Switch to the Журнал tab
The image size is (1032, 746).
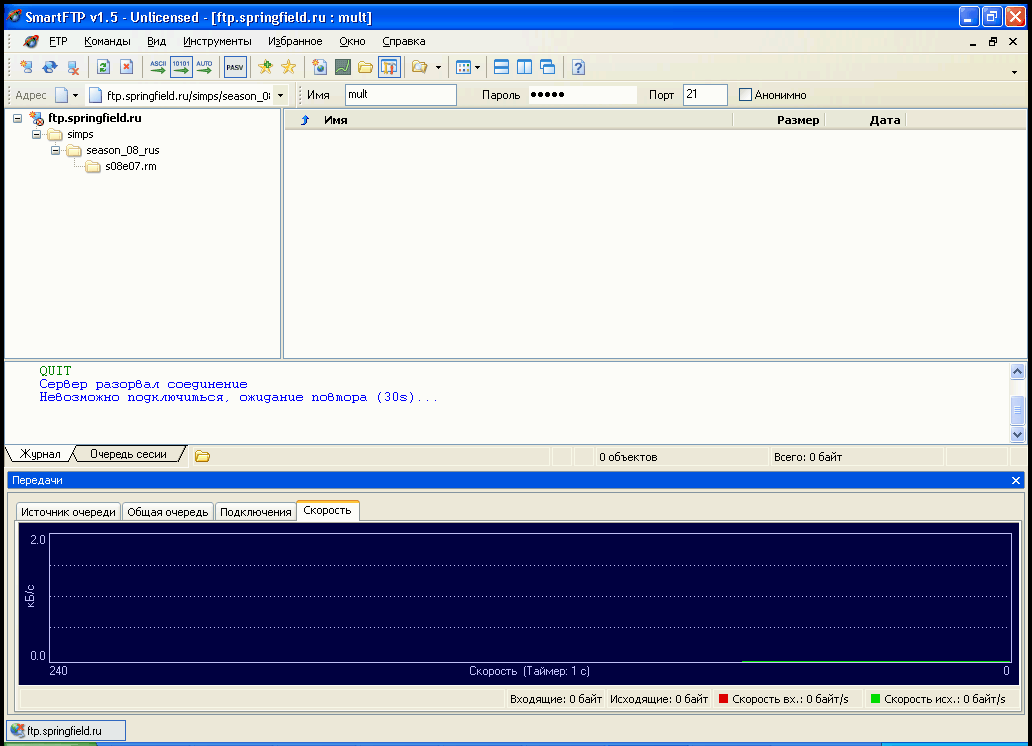pyautogui.click(x=40, y=454)
